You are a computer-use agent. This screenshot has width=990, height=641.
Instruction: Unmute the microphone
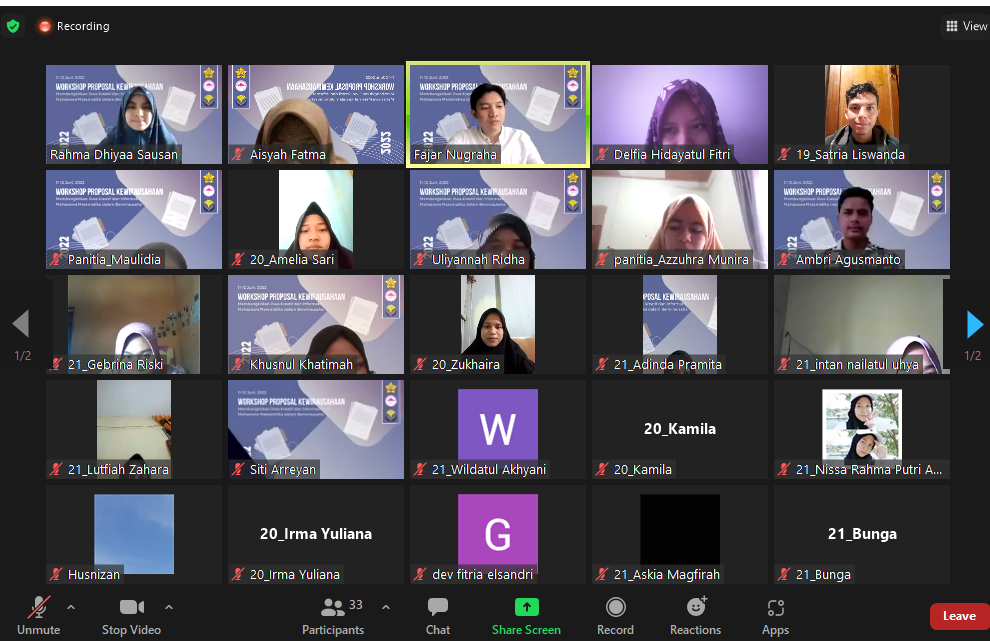[x=39, y=615]
